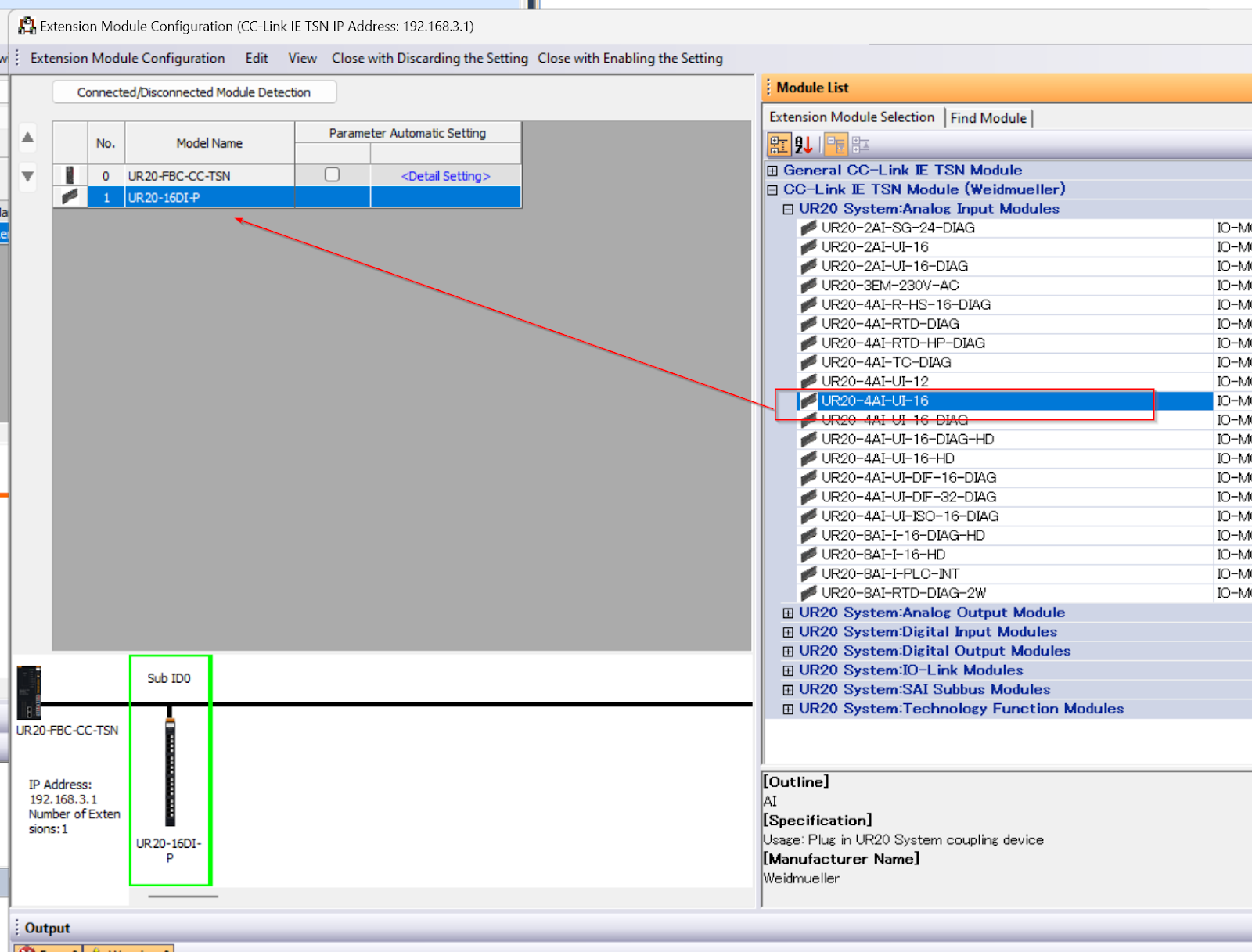The image size is (1252, 952).
Task: Open Detail Setting link for UR20-FBC-CC-TSN
Action: [445, 176]
